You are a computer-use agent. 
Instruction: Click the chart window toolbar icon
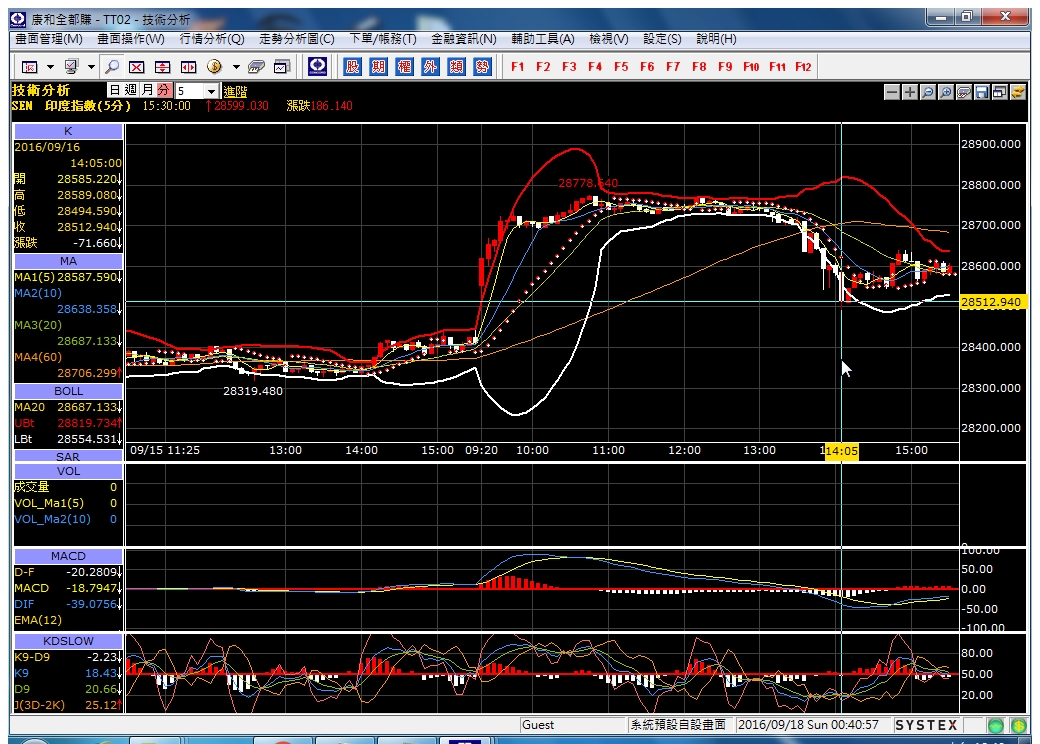click(283, 67)
